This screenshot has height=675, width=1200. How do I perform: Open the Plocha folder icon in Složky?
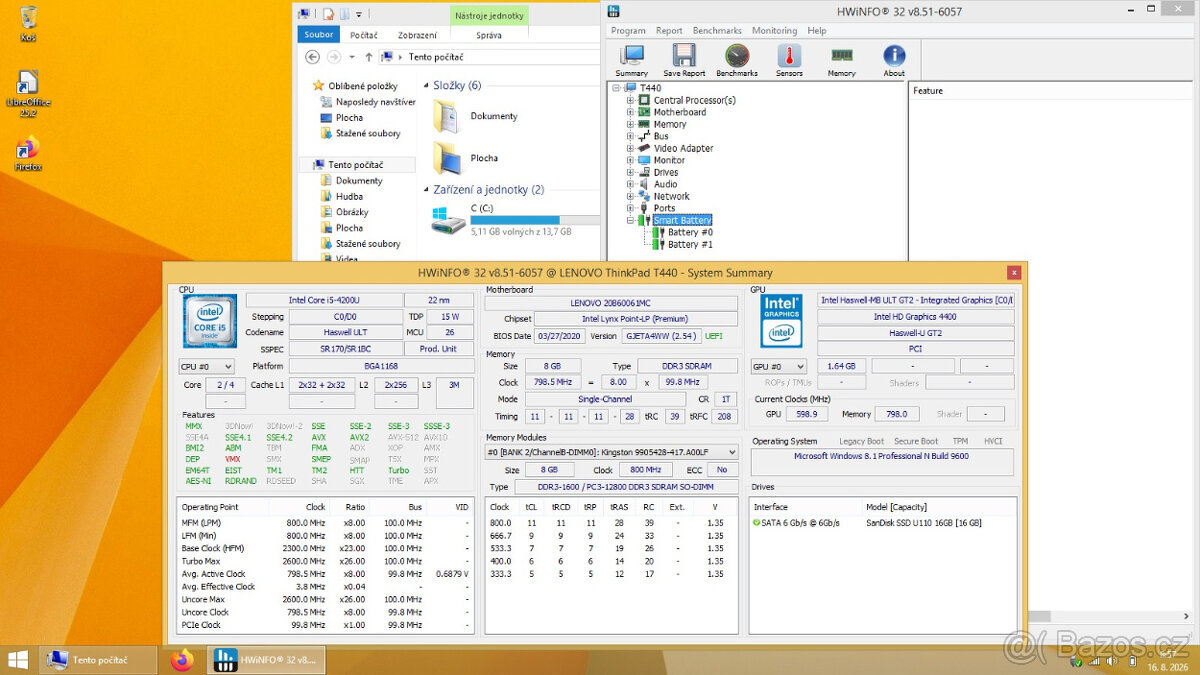(x=447, y=158)
